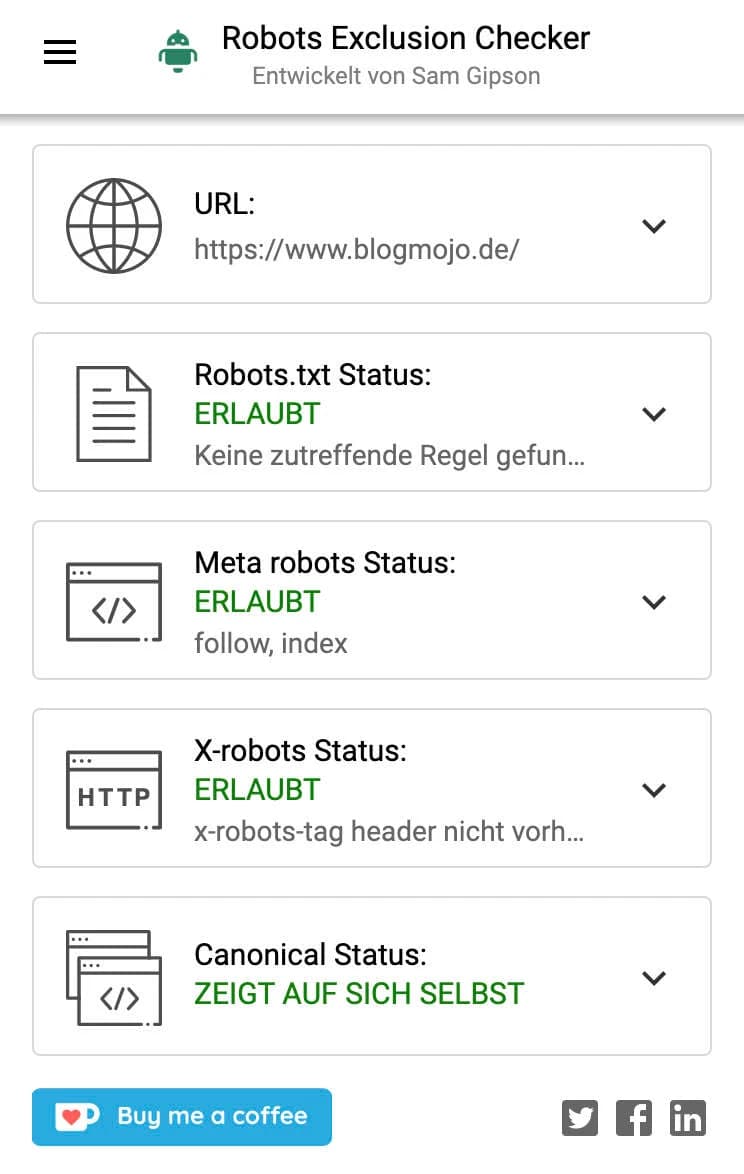This screenshot has height=1174, width=744.
Task: Open the hamburger menu
Action: (60, 52)
